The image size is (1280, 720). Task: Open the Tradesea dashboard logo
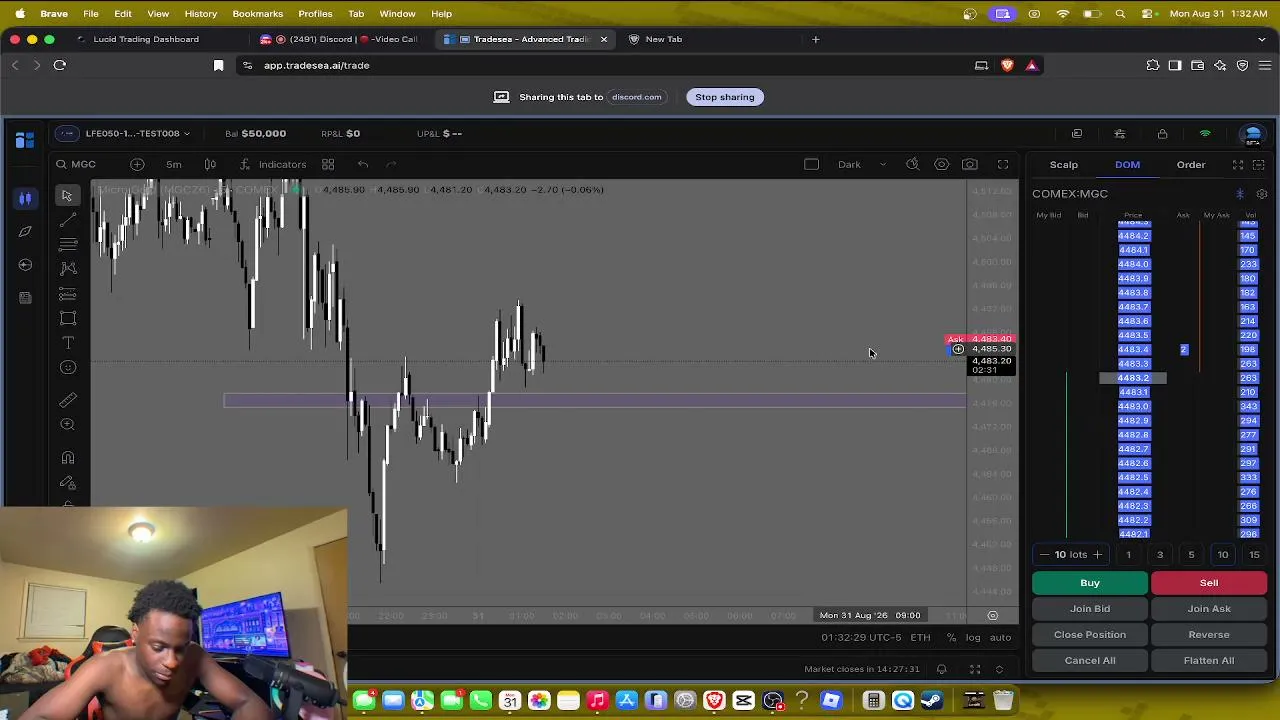click(25, 138)
